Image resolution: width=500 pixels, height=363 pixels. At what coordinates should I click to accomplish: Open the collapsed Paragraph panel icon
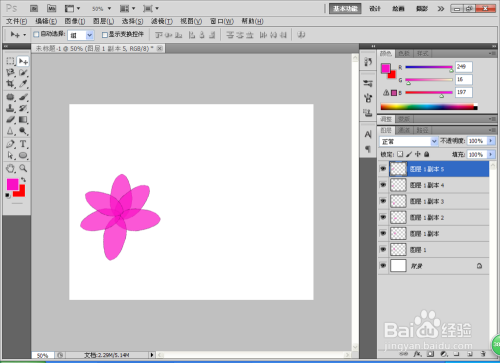click(x=368, y=149)
